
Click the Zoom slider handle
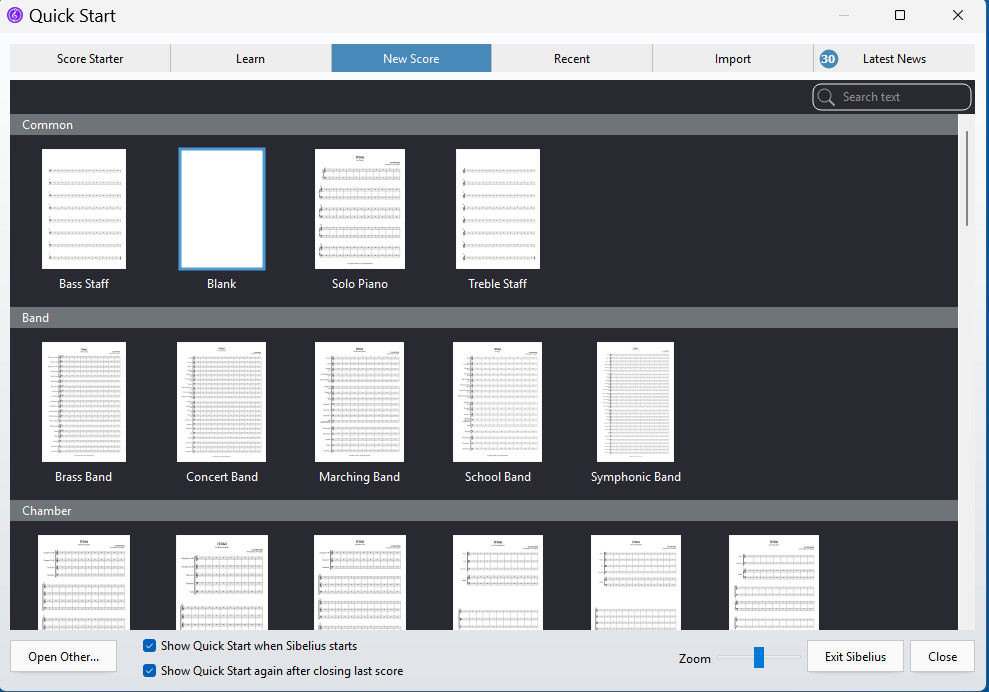(759, 657)
